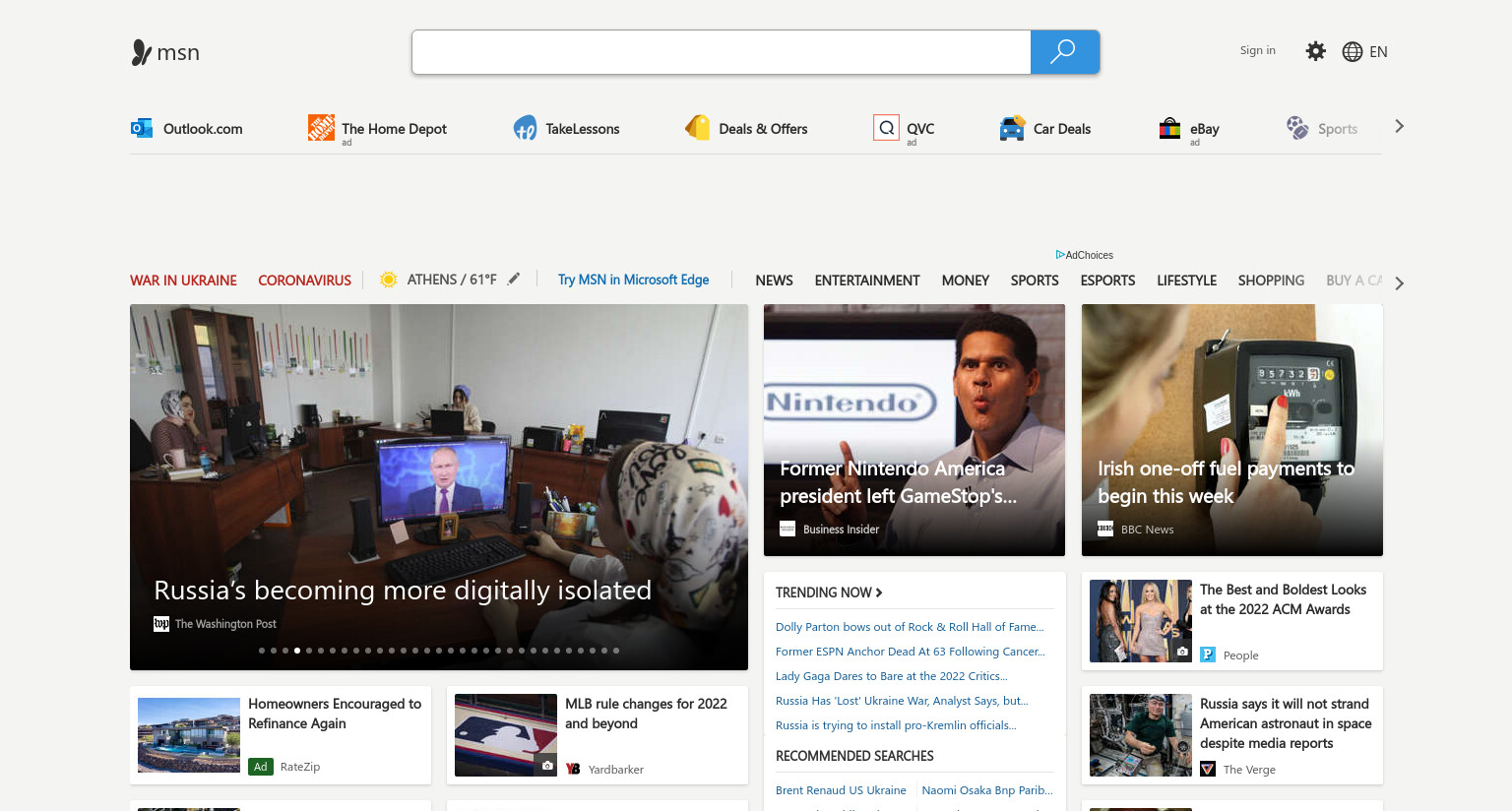Click the sun weather icon
The image size is (1512, 811).
[389, 280]
